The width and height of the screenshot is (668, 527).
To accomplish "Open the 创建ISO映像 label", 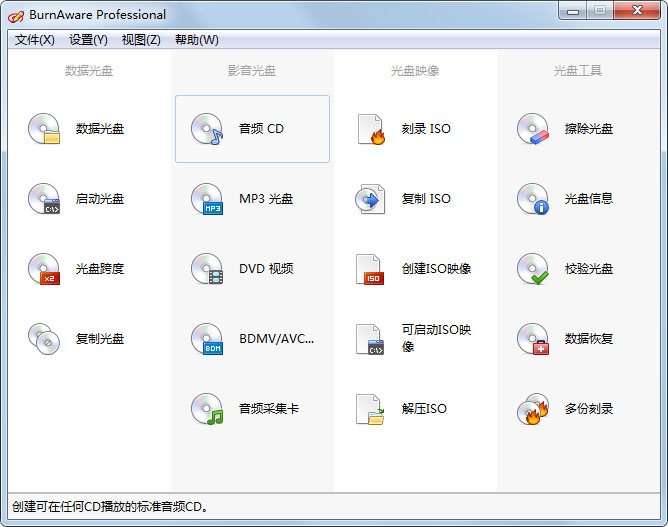I will [x=436, y=269].
